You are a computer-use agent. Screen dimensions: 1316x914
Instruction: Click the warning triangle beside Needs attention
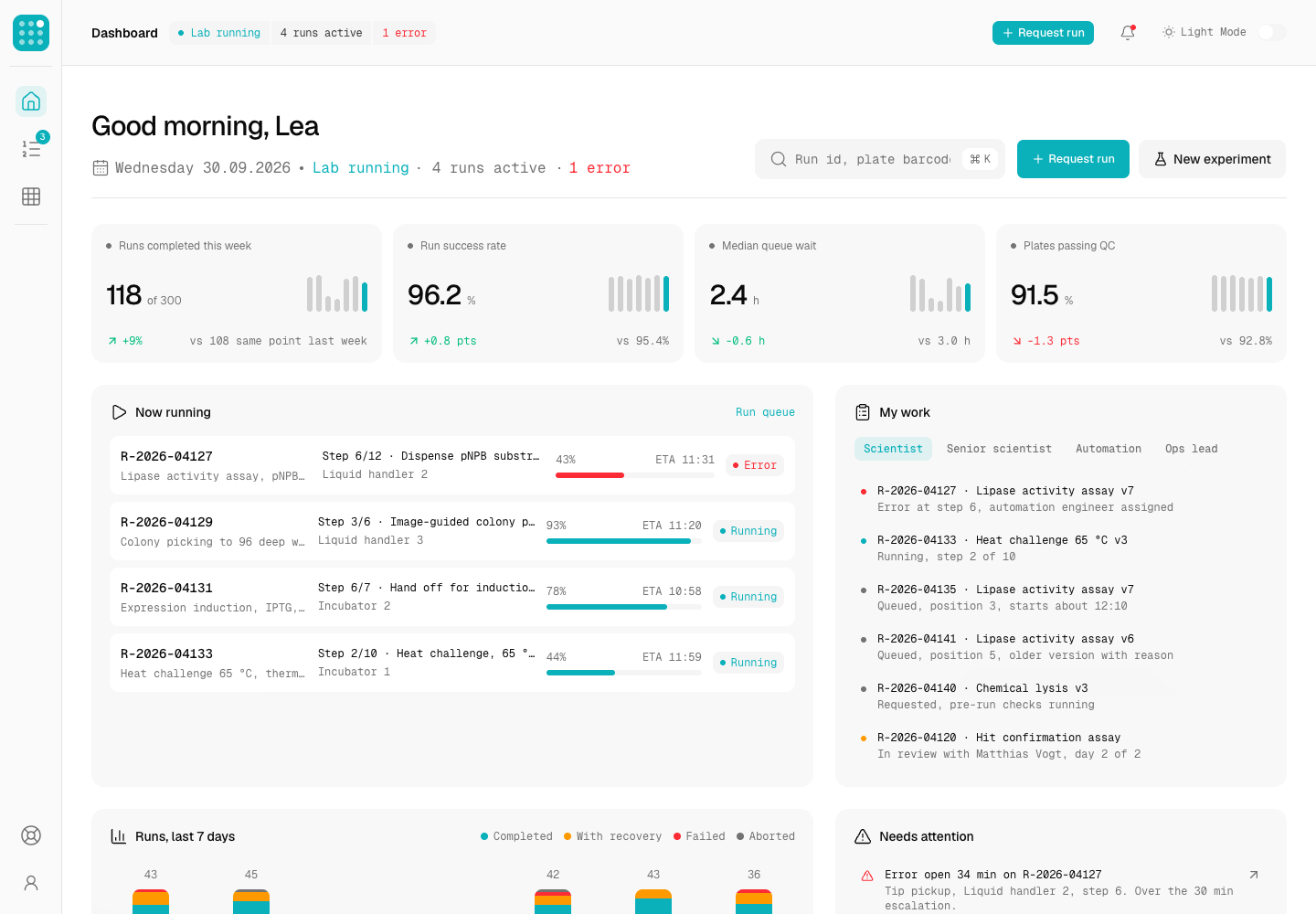pos(863,836)
